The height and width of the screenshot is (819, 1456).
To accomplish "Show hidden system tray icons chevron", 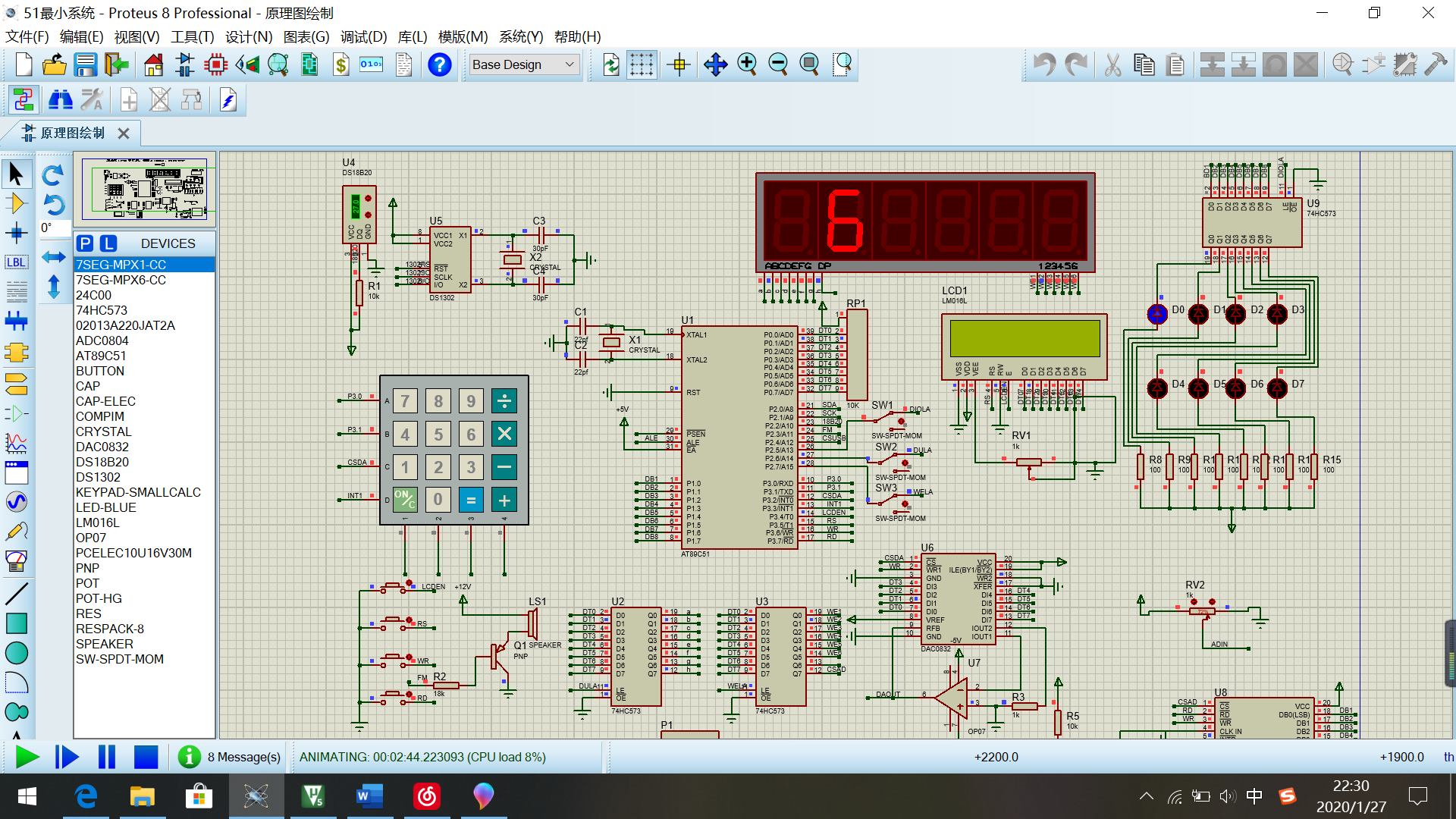I will pyautogui.click(x=1146, y=796).
